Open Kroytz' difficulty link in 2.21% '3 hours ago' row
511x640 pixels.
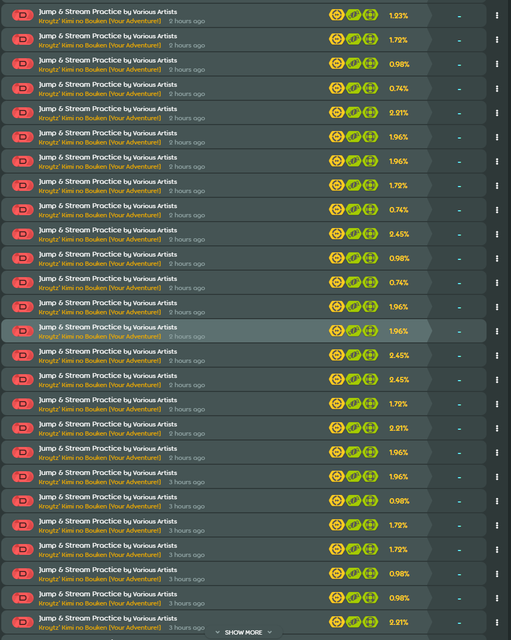[x=100, y=628]
